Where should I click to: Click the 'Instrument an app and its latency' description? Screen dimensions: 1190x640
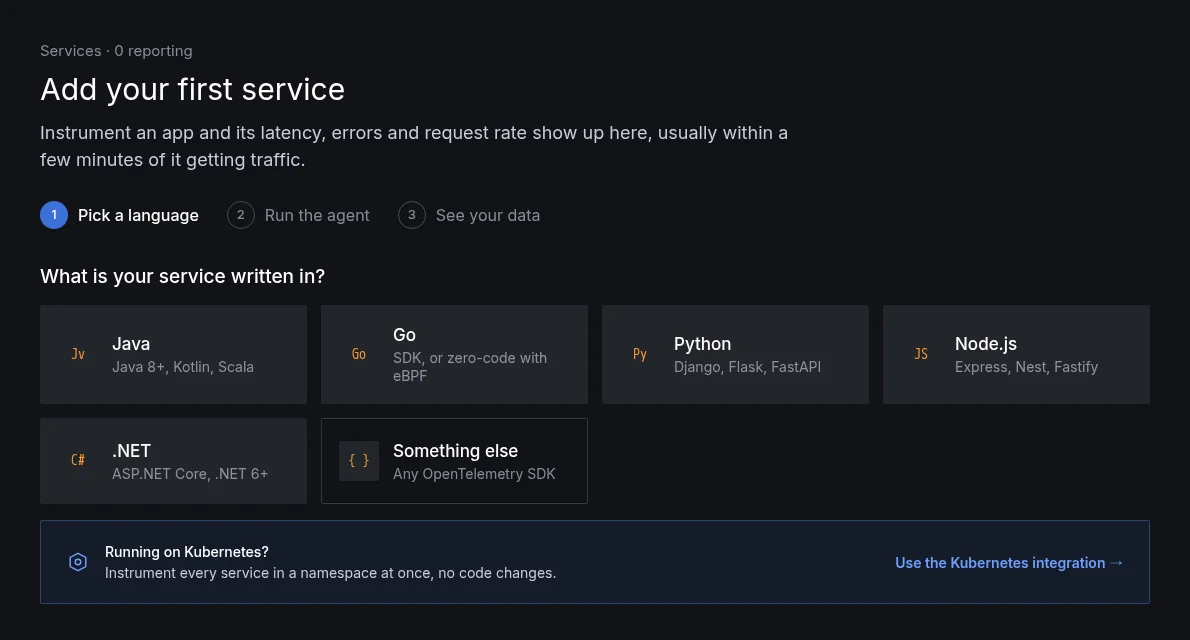414,146
